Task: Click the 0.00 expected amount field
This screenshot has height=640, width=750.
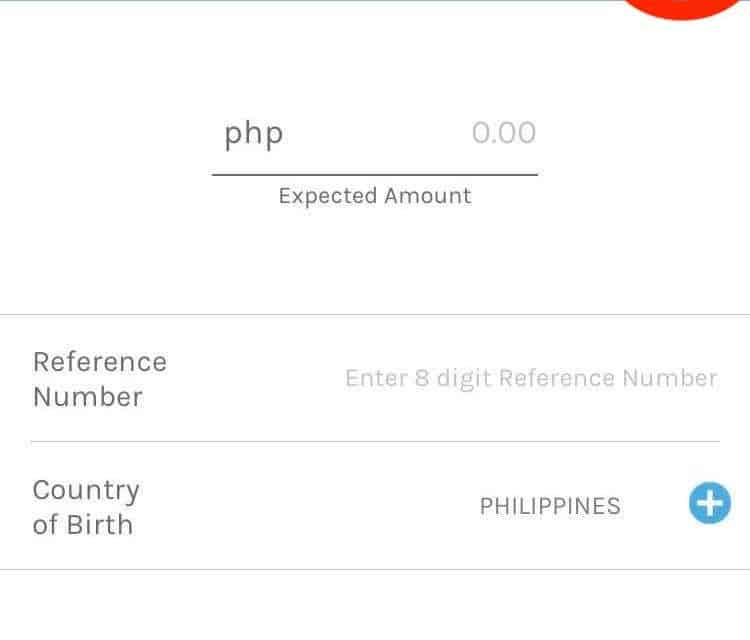Action: [x=503, y=133]
